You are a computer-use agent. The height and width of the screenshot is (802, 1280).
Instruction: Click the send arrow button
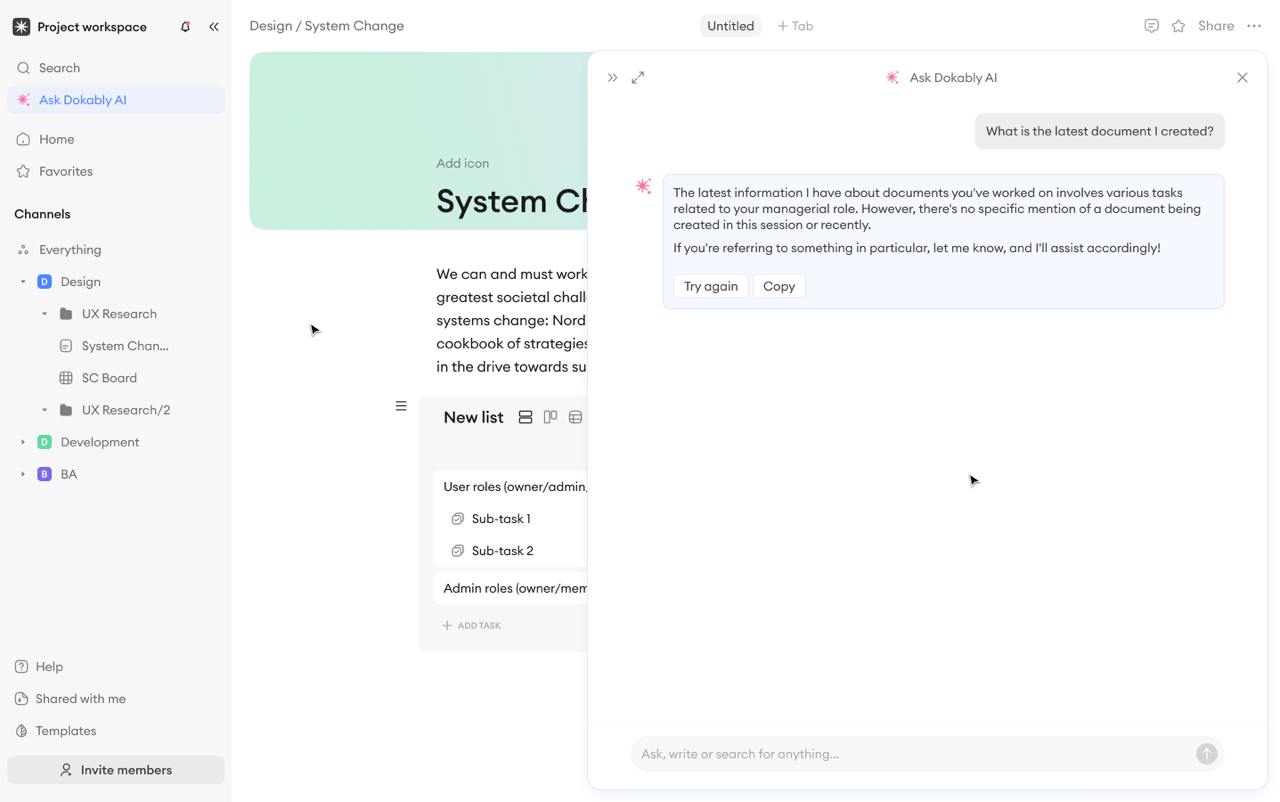[1207, 754]
